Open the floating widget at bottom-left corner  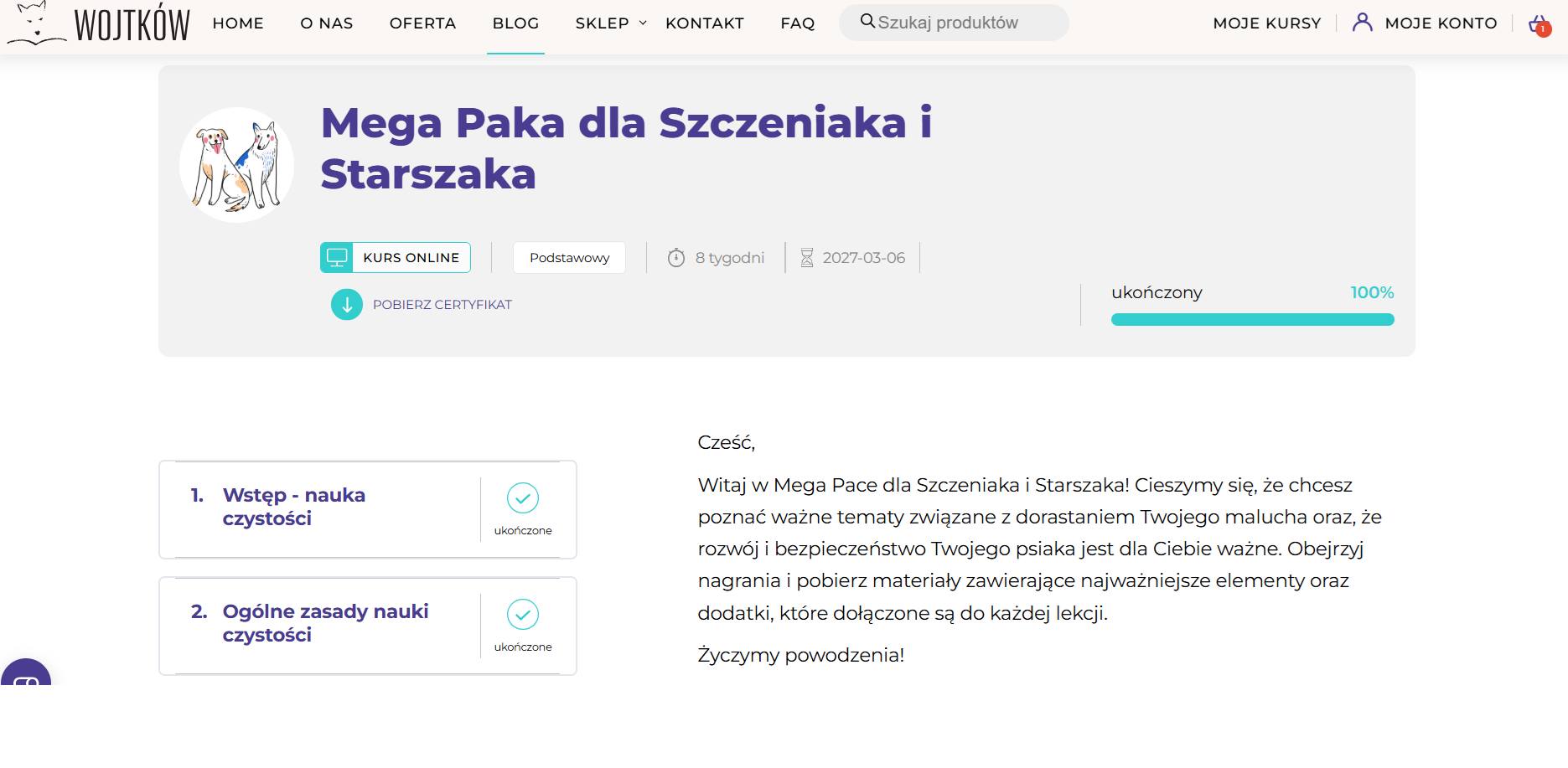click(x=26, y=674)
